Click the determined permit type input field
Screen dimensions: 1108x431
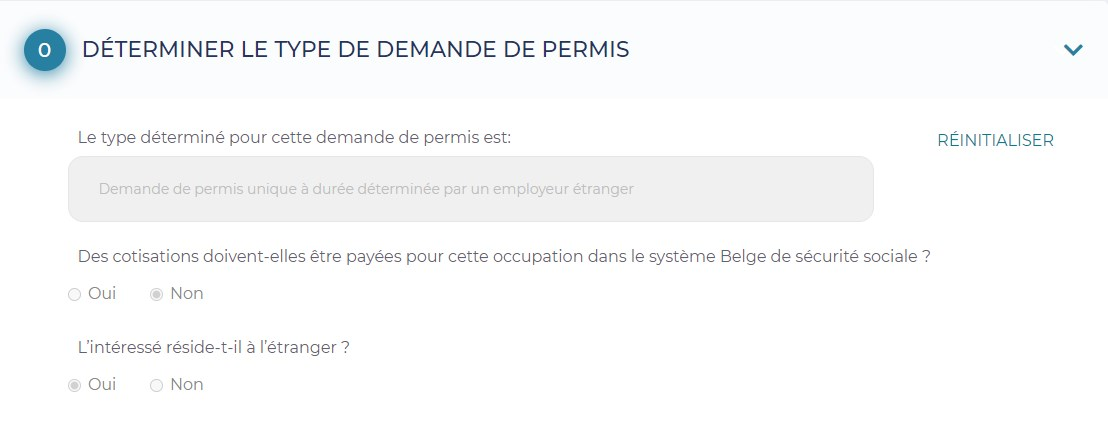tap(470, 189)
